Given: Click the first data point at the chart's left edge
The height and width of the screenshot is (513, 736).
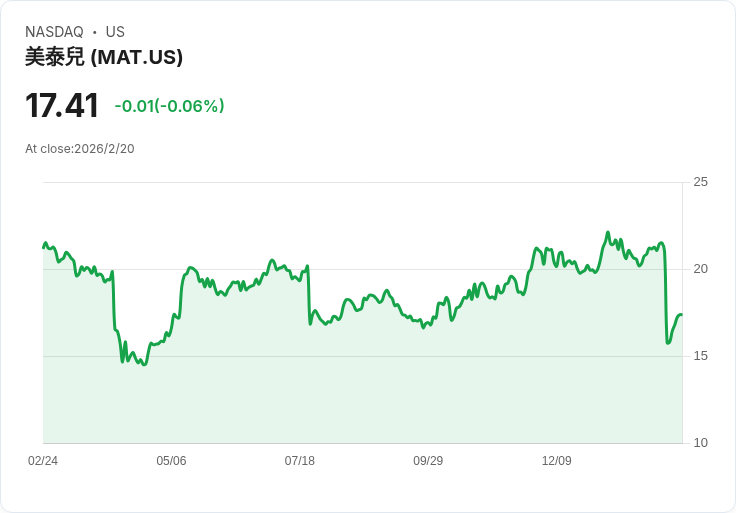Looking at the screenshot, I should tap(43, 246).
